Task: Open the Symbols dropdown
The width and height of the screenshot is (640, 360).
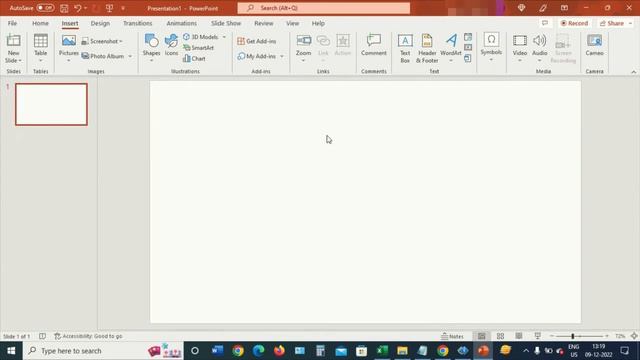Action: tap(491, 47)
